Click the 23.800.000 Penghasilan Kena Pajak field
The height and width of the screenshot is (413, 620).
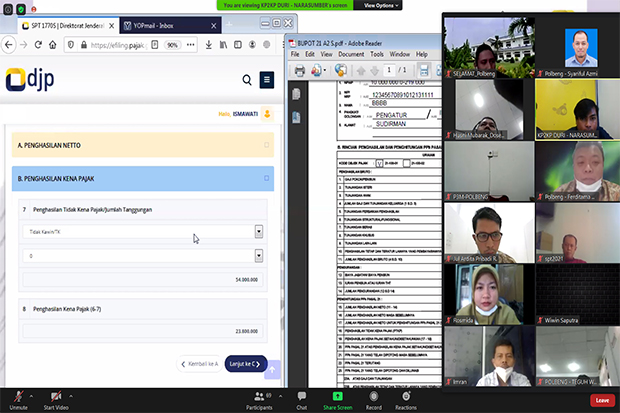(x=143, y=331)
